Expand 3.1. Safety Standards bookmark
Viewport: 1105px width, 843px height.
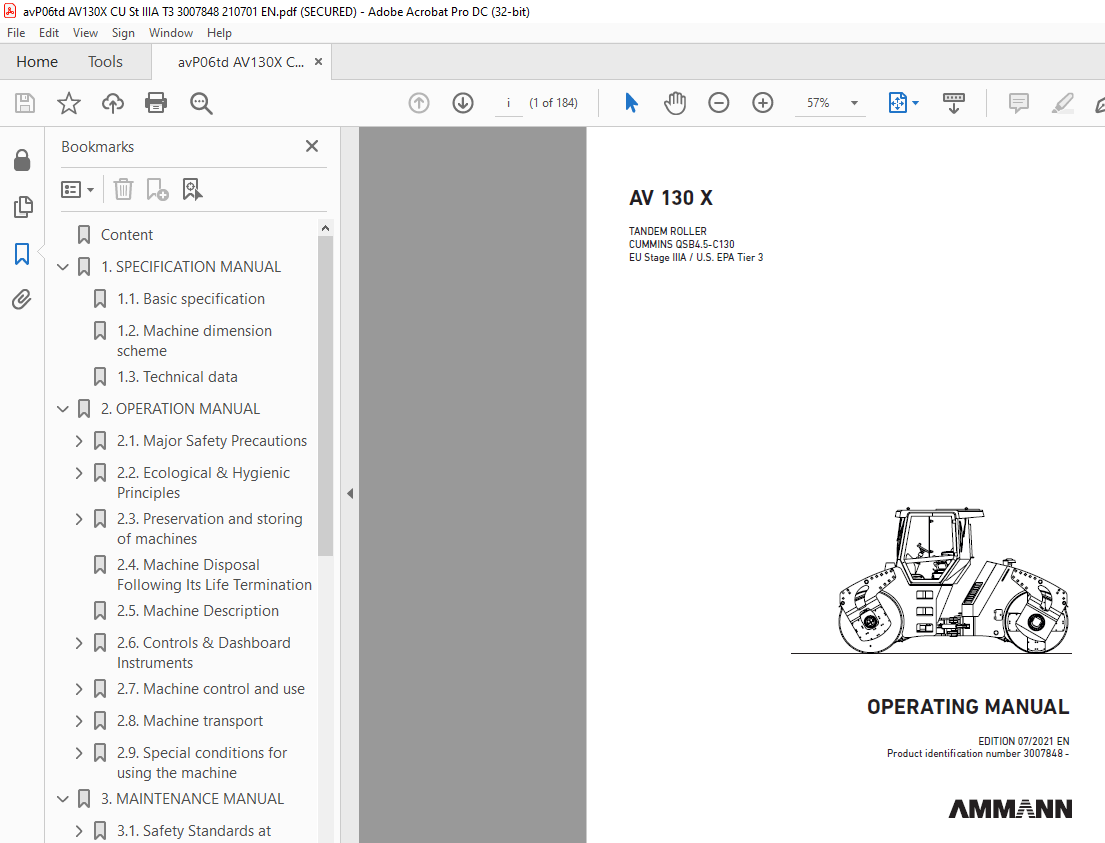pyautogui.click(x=79, y=831)
